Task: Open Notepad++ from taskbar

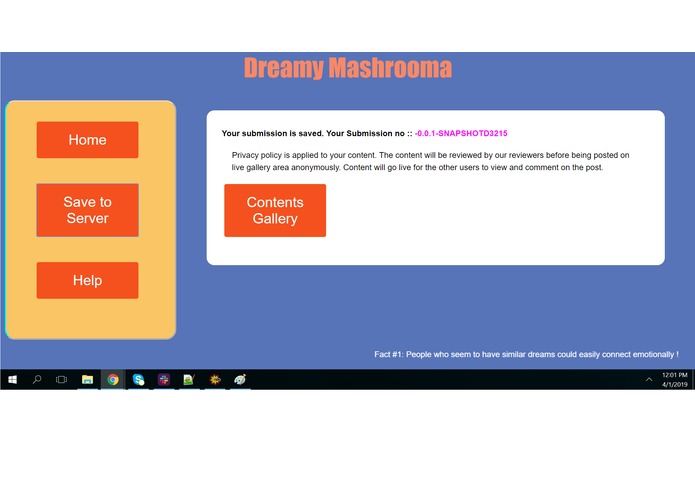Action: [x=189, y=380]
